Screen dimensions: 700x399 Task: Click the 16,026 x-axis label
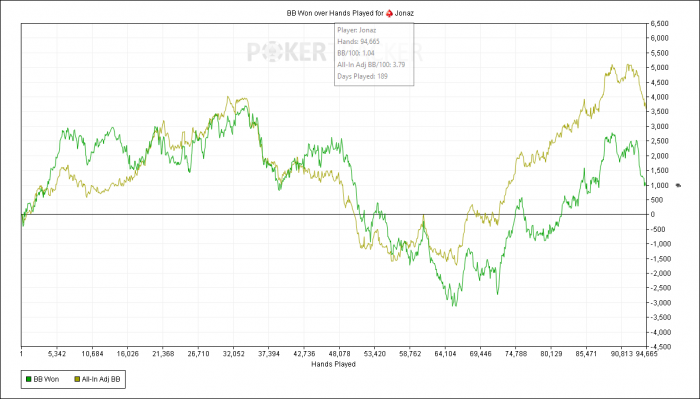(x=127, y=354)
